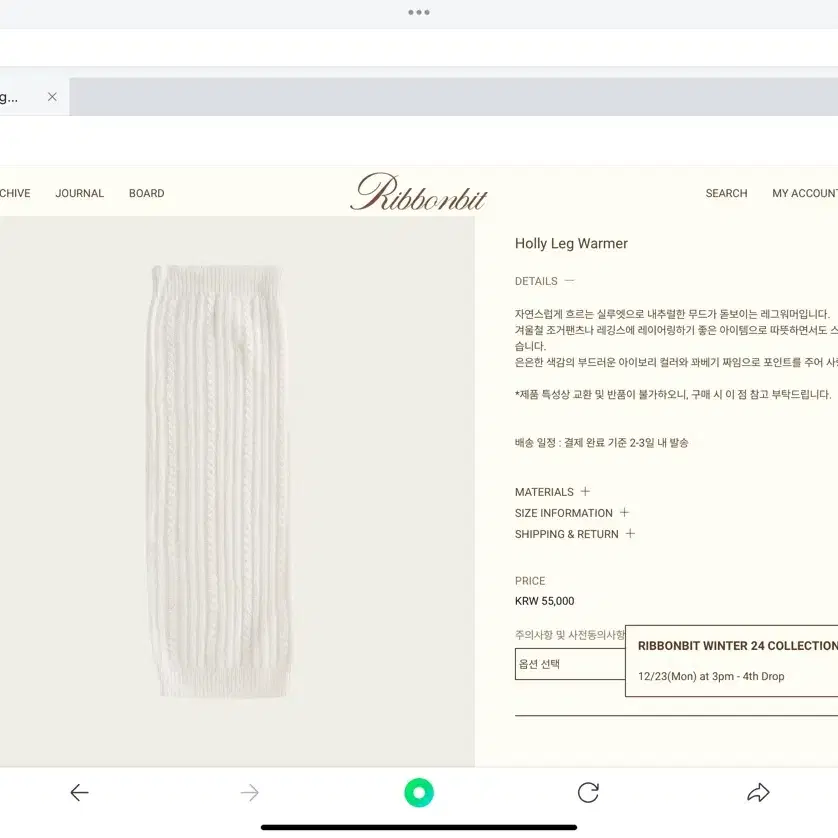Expand SHIPPING & RETURN section
Viewport: 838px width, 838px height.
(575, 534)
